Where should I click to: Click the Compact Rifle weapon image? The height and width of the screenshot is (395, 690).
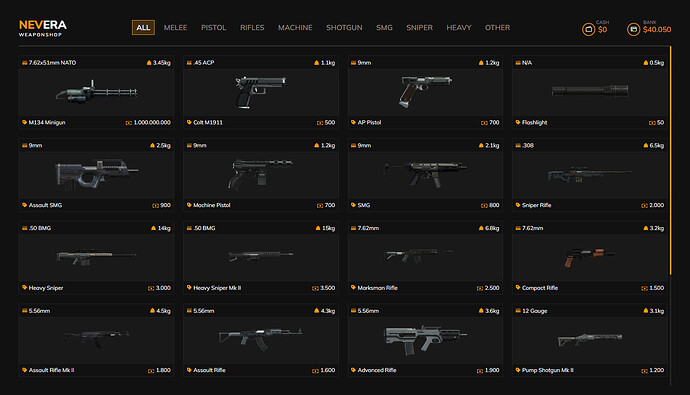(x=590, y=257)
